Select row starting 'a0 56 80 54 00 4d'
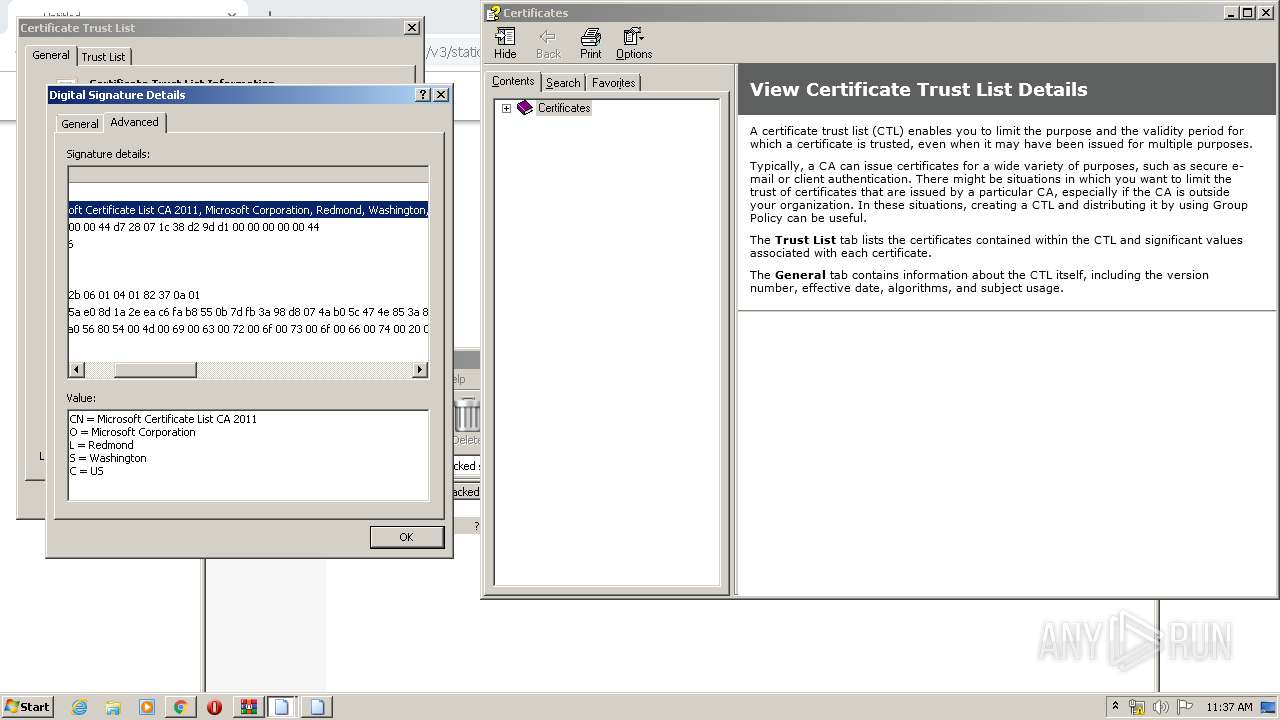The image size is (1280, 720). (x=248, y=329)
